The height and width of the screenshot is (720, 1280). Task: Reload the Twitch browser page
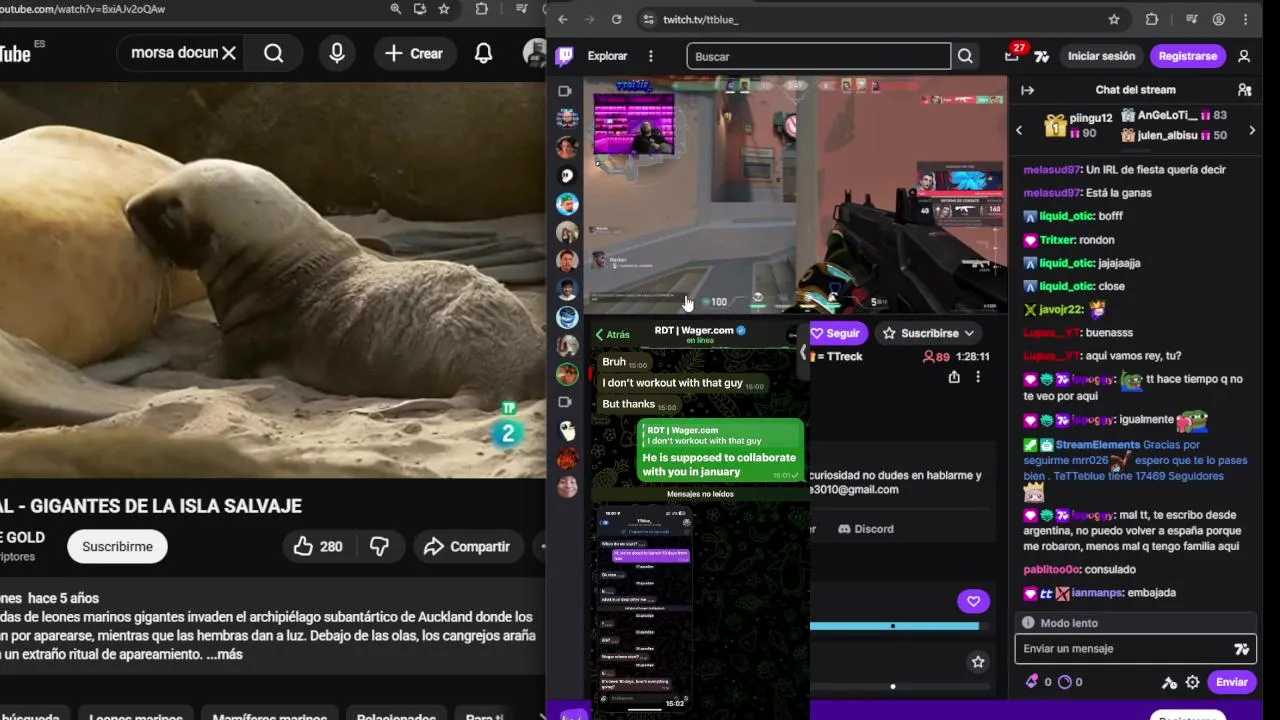pos(616,19)
